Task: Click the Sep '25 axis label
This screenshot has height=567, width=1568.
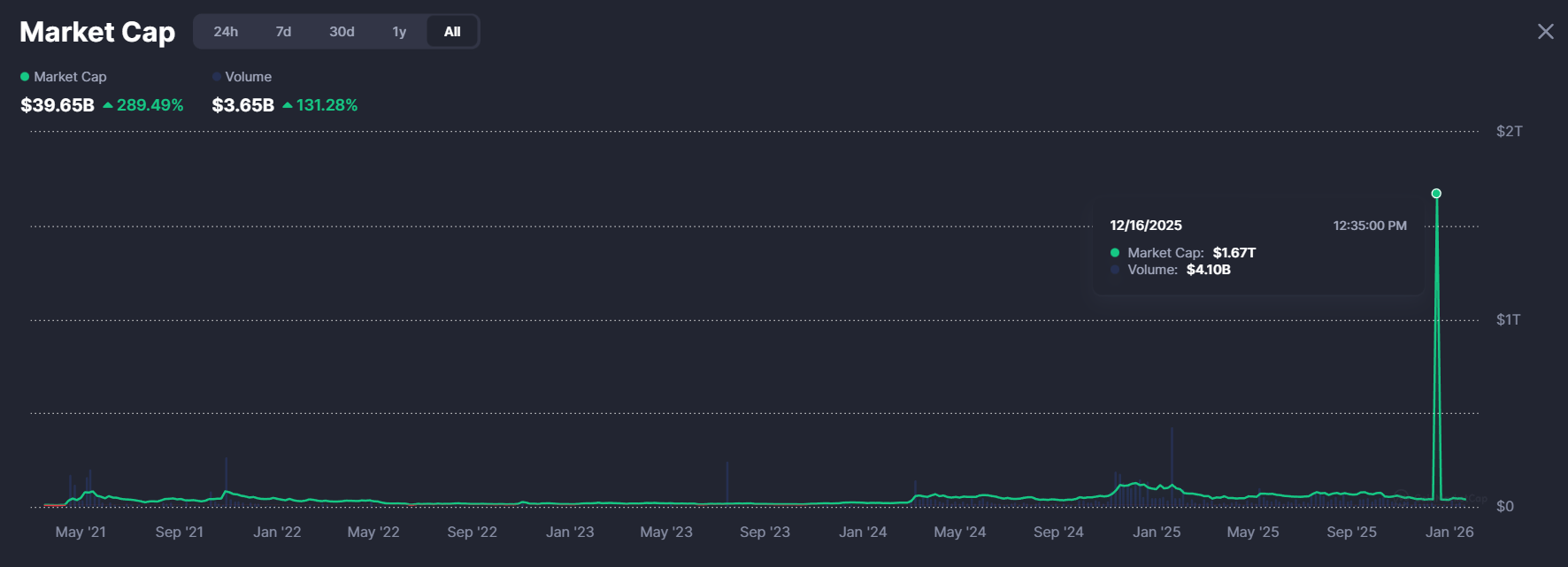Action: point(1351,532)
